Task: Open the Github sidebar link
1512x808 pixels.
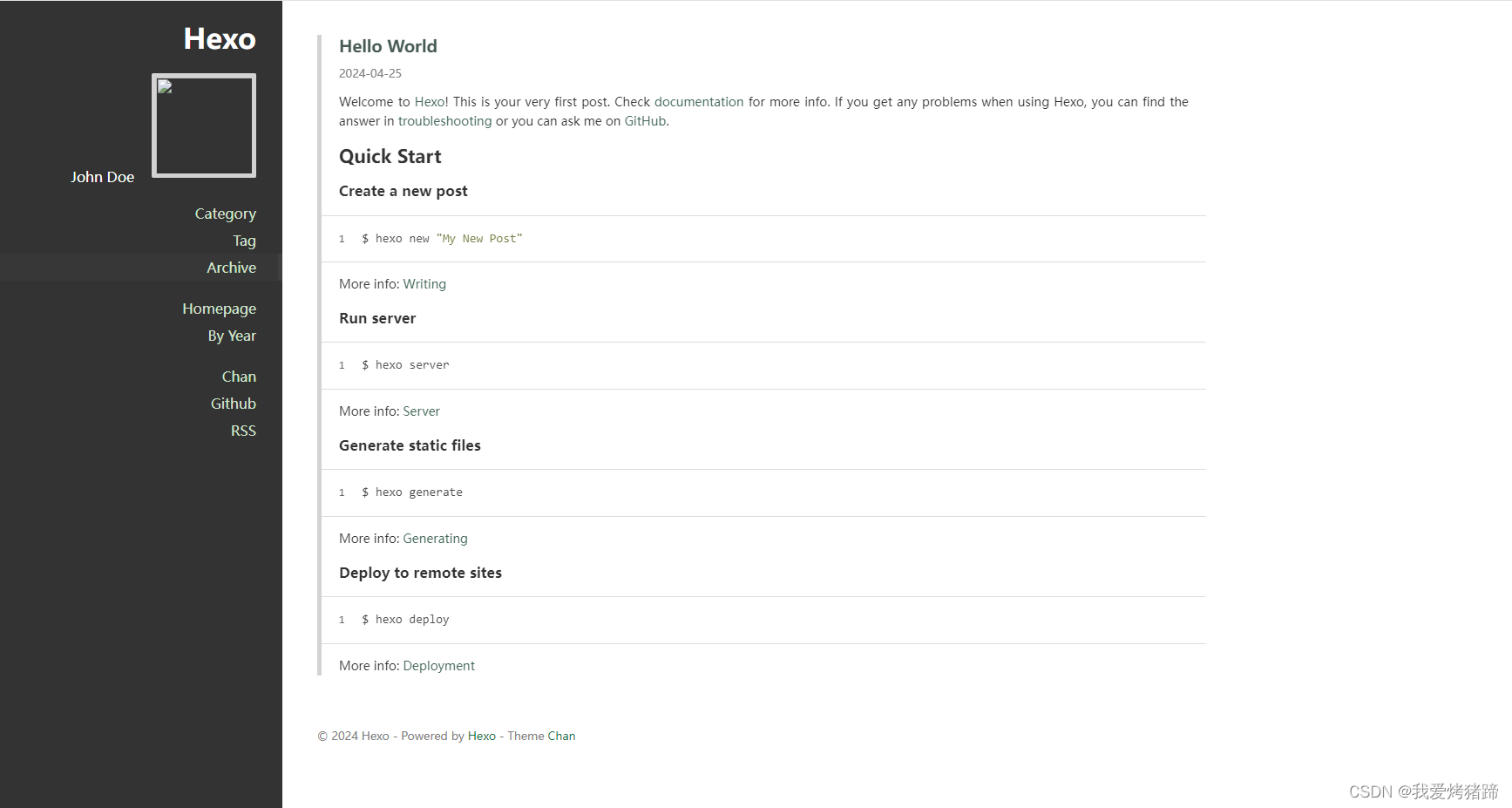Action: (233, 404)
